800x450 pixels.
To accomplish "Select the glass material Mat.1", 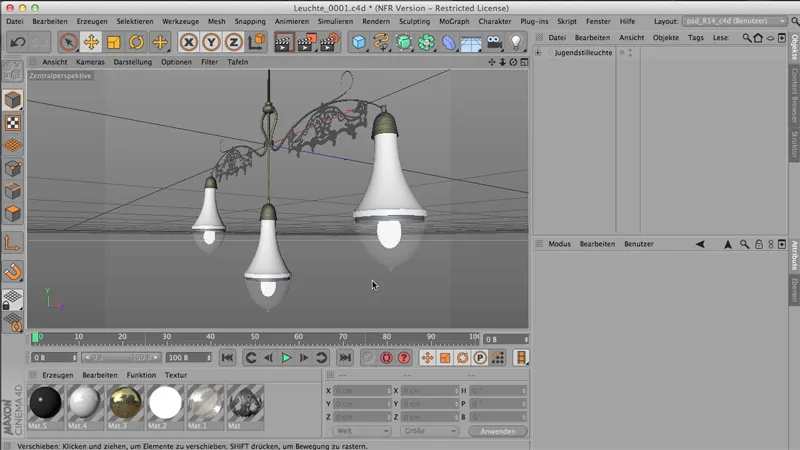I will point(205,407).
